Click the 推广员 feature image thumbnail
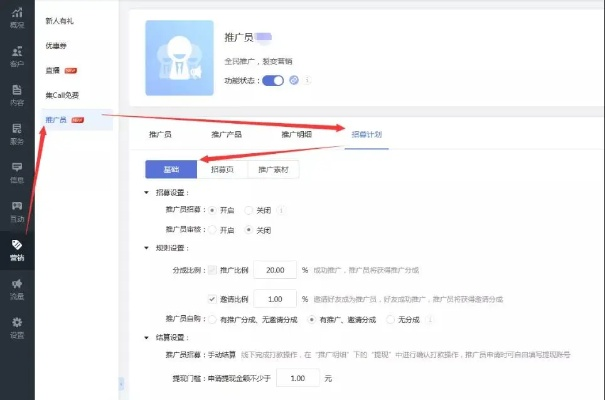 click(x=179, y=58)
